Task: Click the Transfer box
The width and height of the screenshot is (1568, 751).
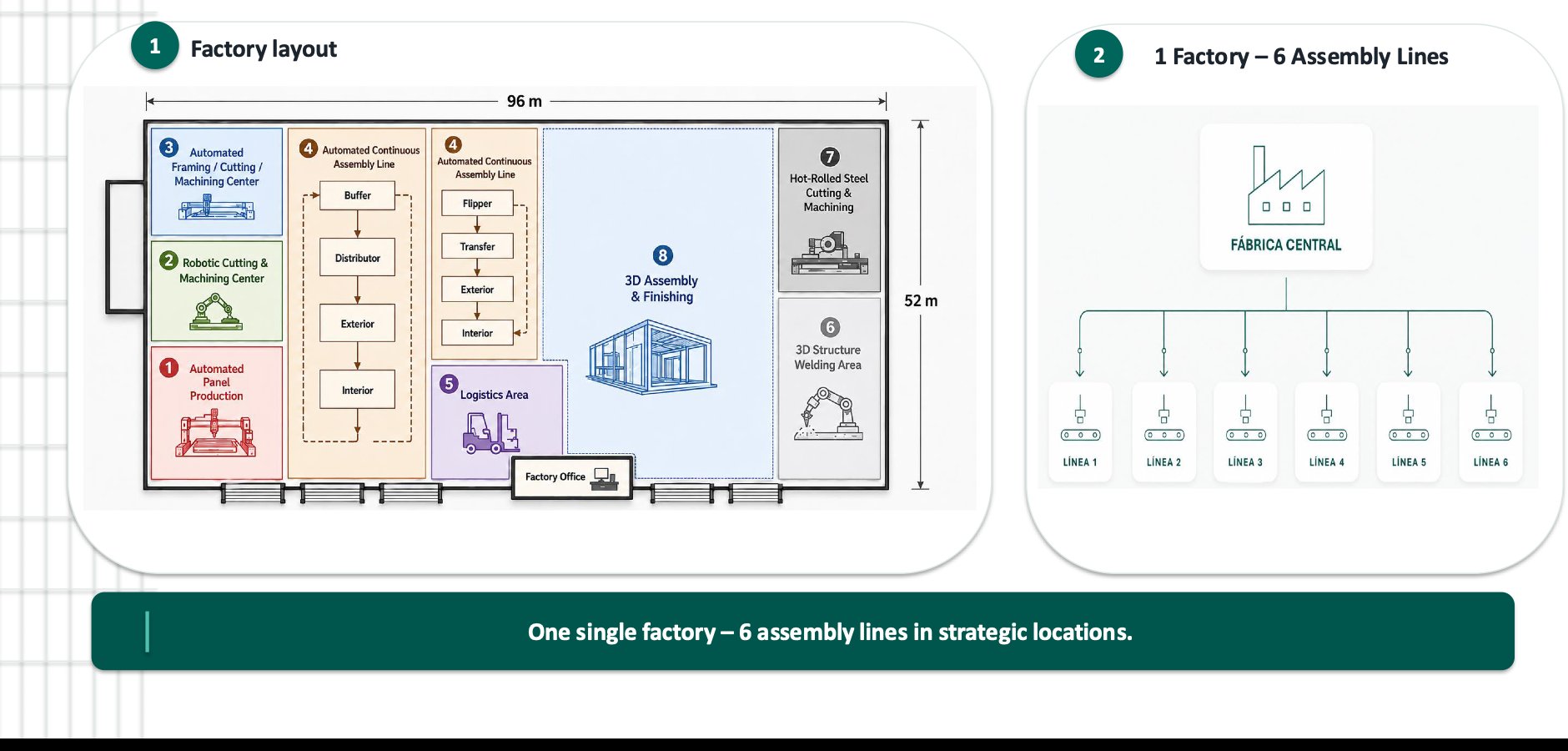Action: (477, 246)
